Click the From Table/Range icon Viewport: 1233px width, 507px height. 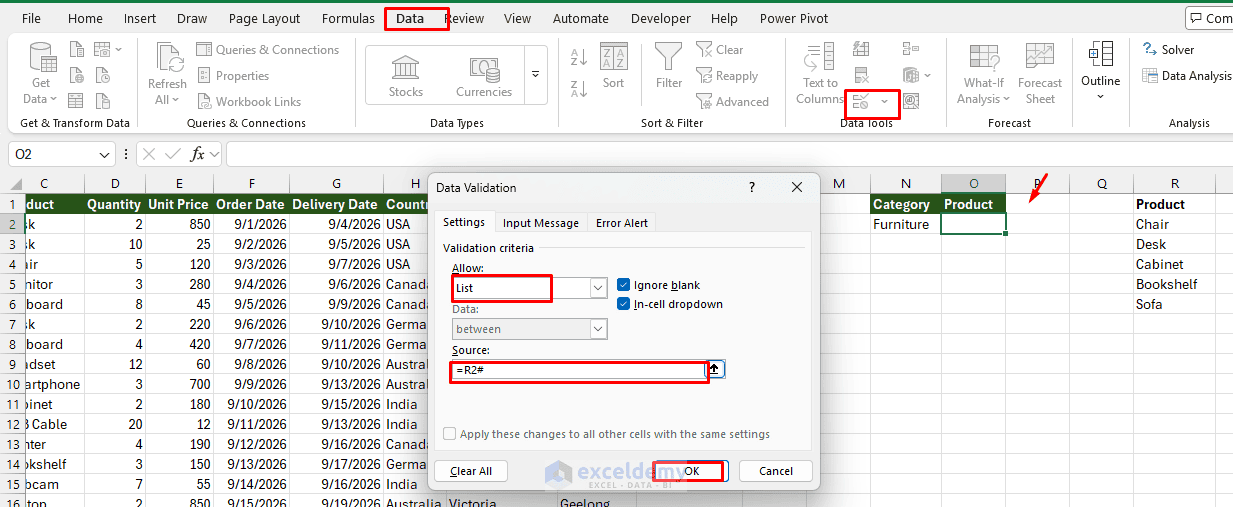[77, 101]
